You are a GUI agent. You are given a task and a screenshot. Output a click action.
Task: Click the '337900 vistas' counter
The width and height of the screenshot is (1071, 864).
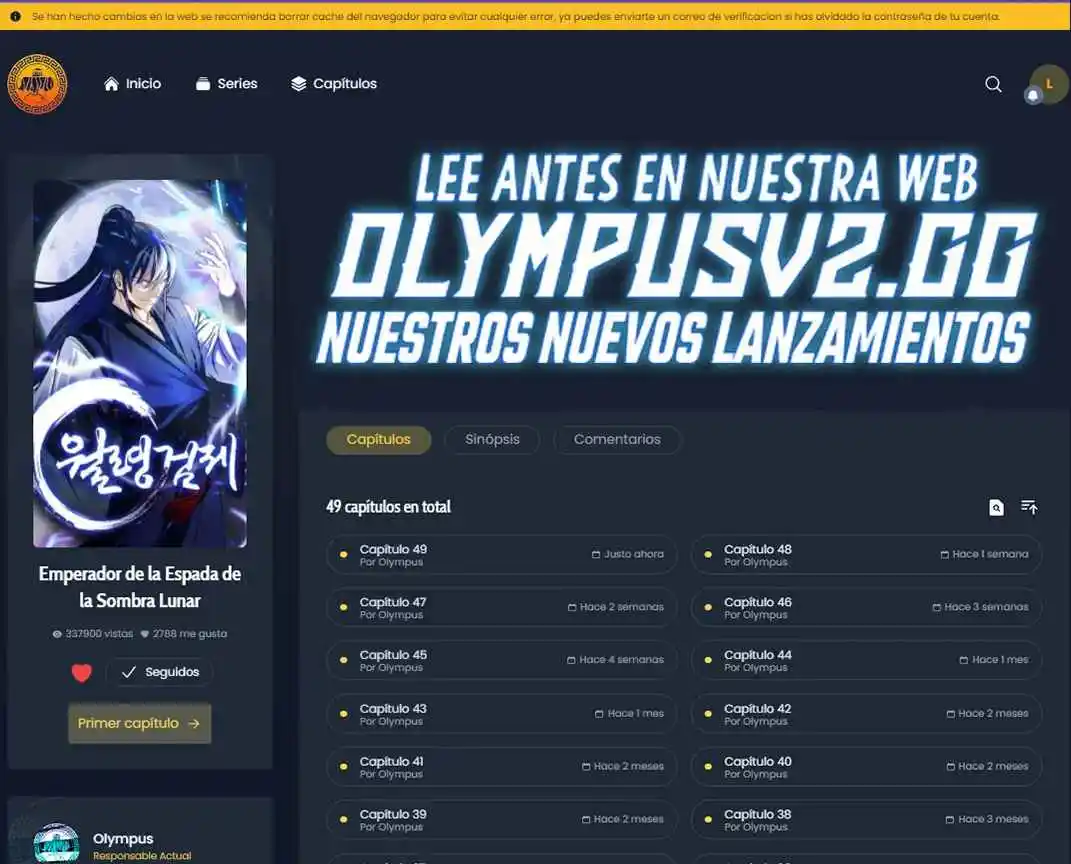pos(93,634)
